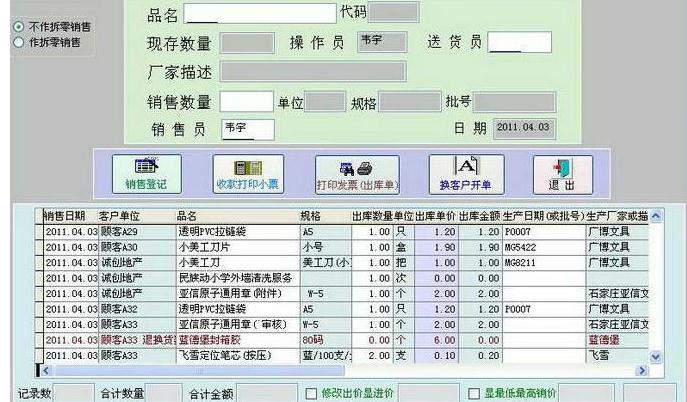Select the 作拆零销售 radio option
Screen dimensions: 687x402
click(x=18, y=42)
